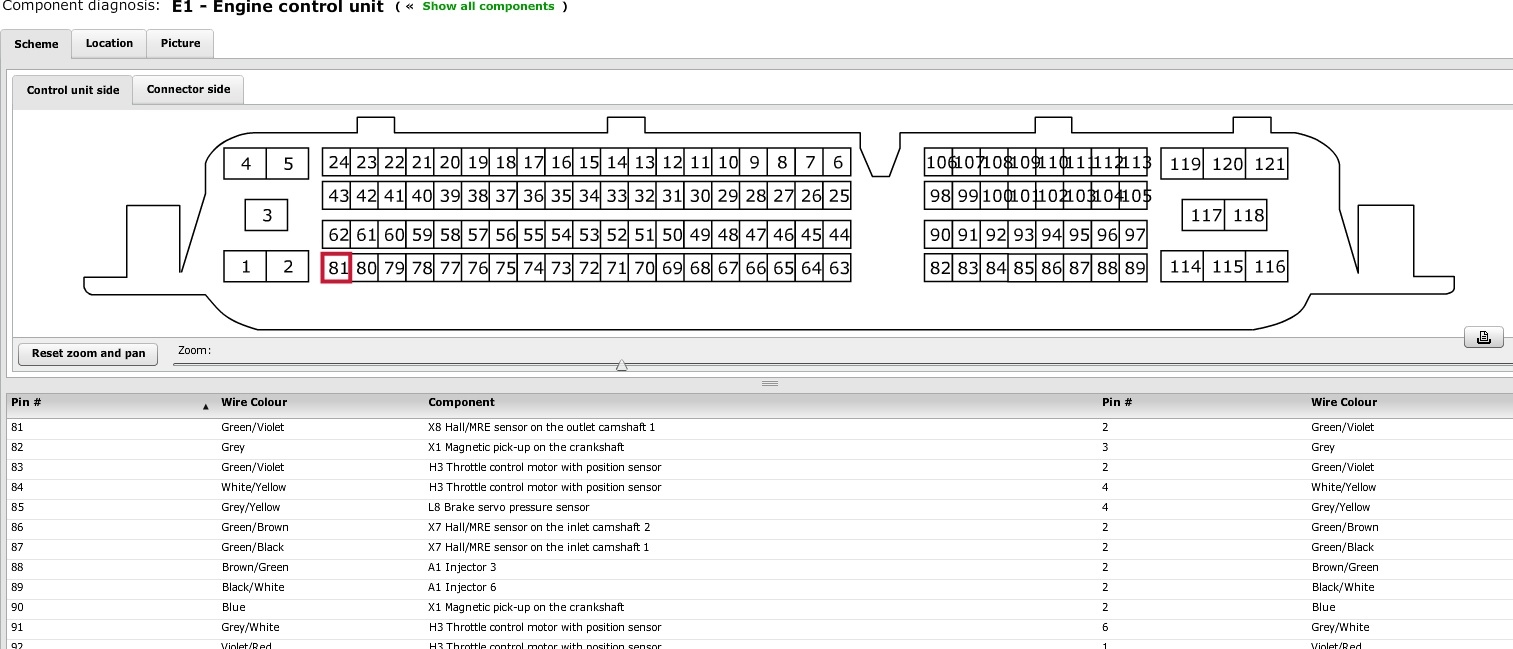Click the print icon below the connector diagram

point(1483,337)
